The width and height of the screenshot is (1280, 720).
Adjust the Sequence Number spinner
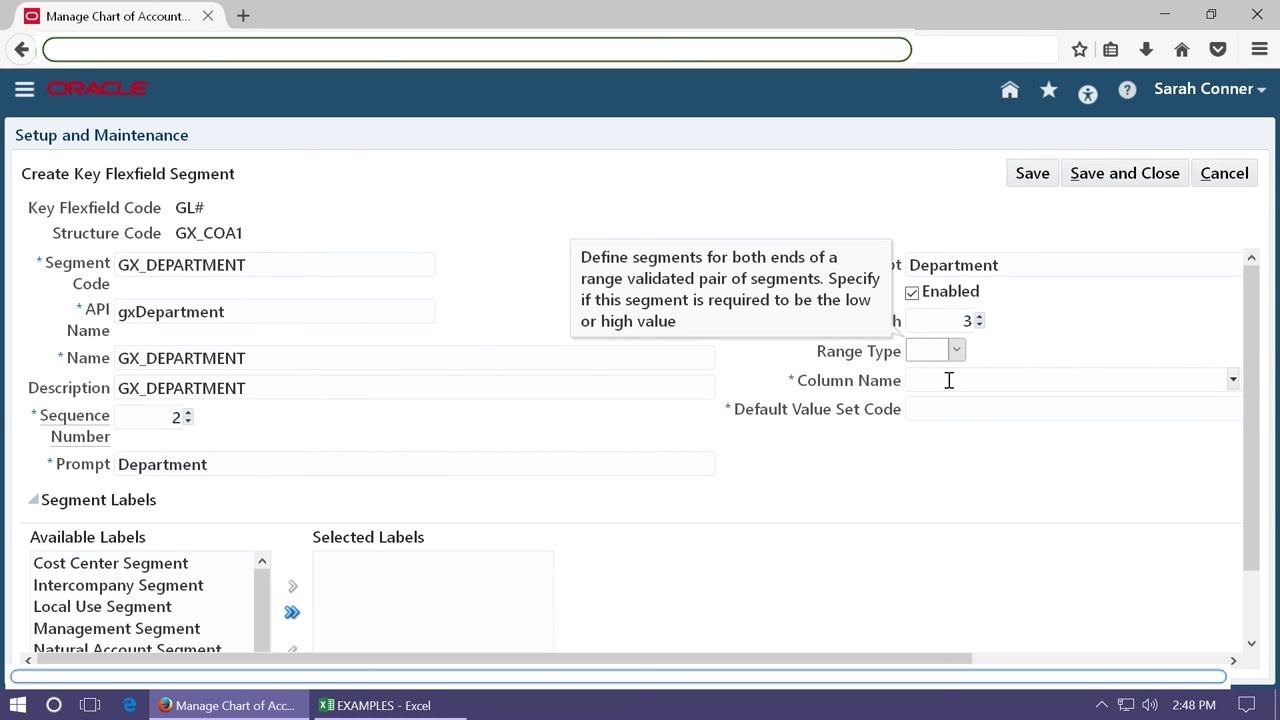188,417
